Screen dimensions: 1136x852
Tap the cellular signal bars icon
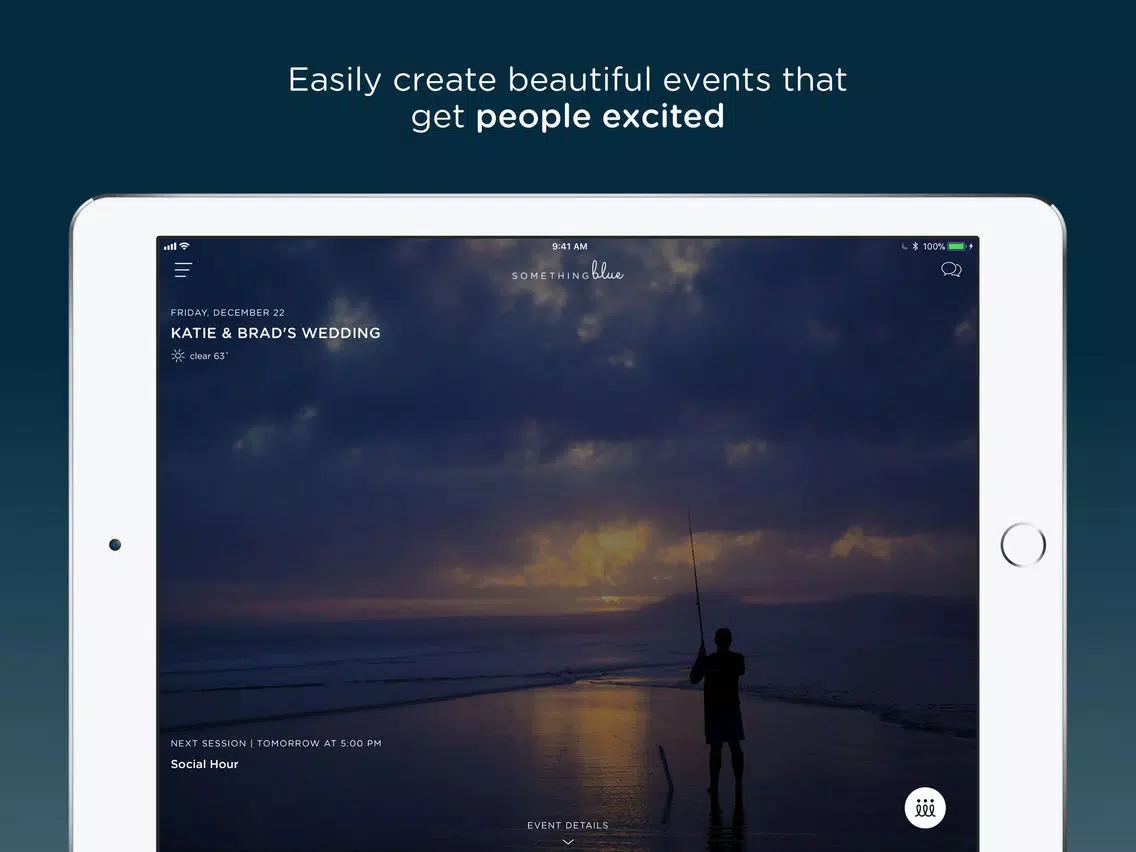[x=170, y=247]
